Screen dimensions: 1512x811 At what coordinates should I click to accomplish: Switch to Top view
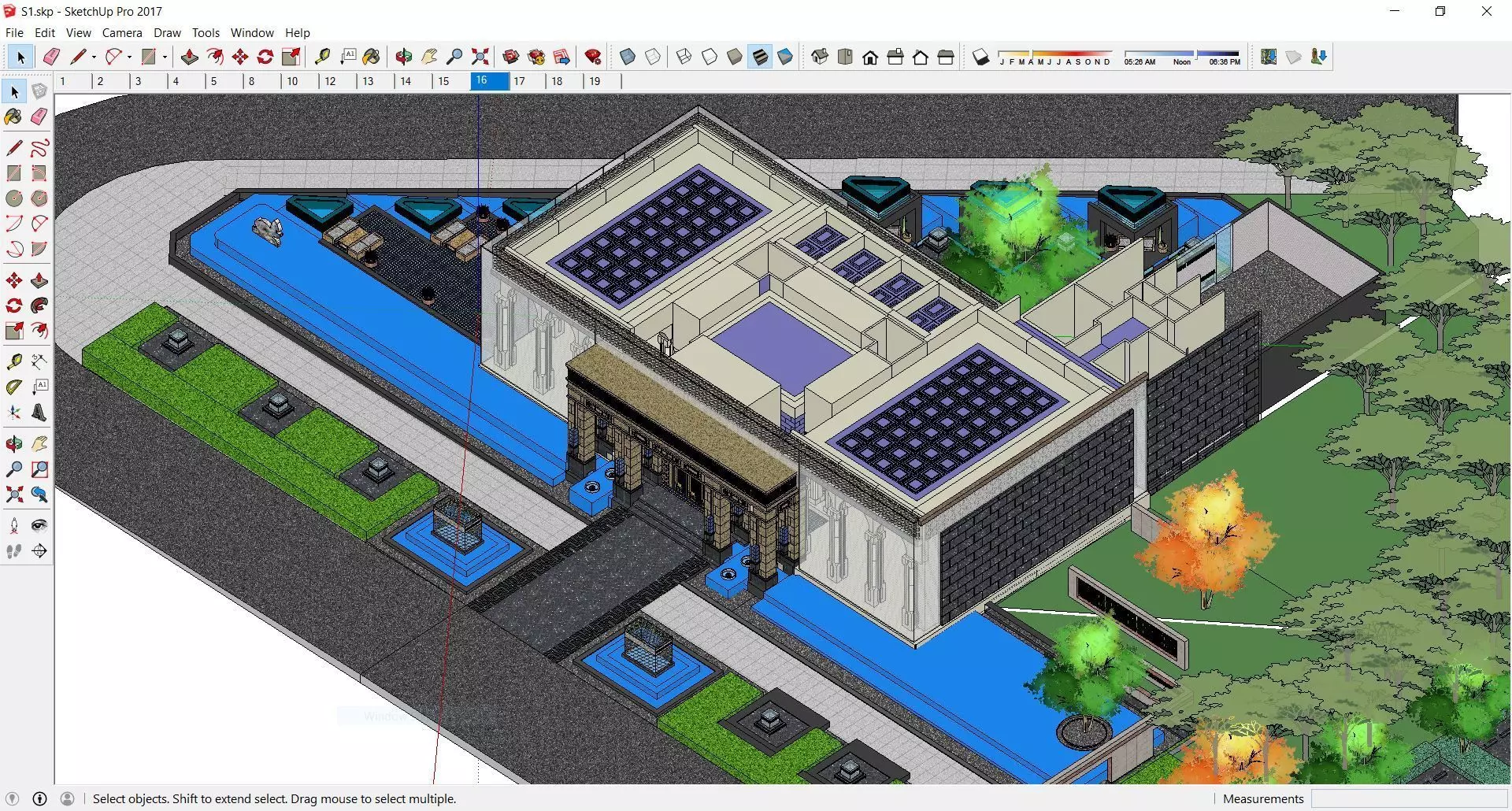(x=845, y=57)
